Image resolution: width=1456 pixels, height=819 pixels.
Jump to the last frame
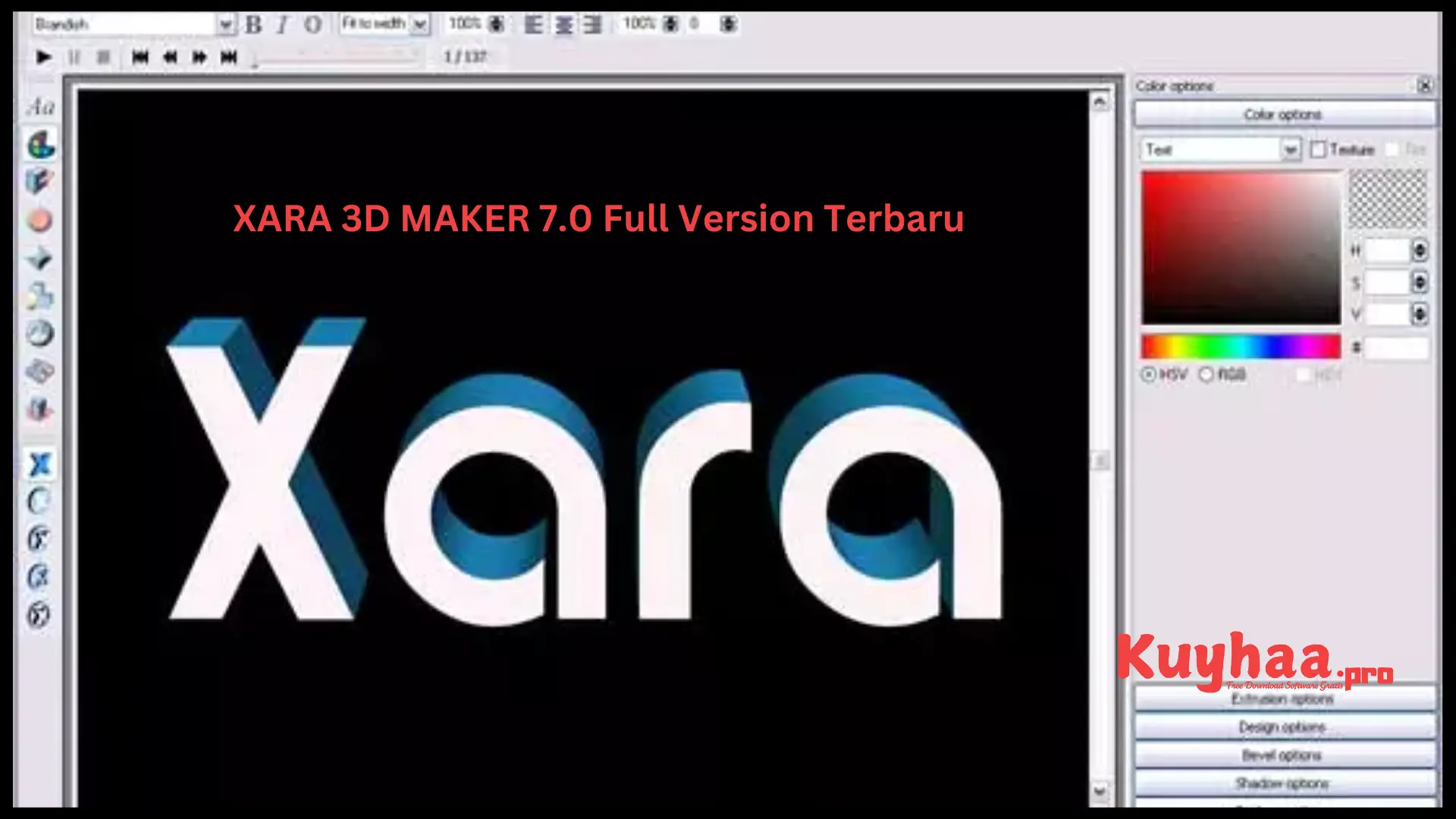(228, 57)
